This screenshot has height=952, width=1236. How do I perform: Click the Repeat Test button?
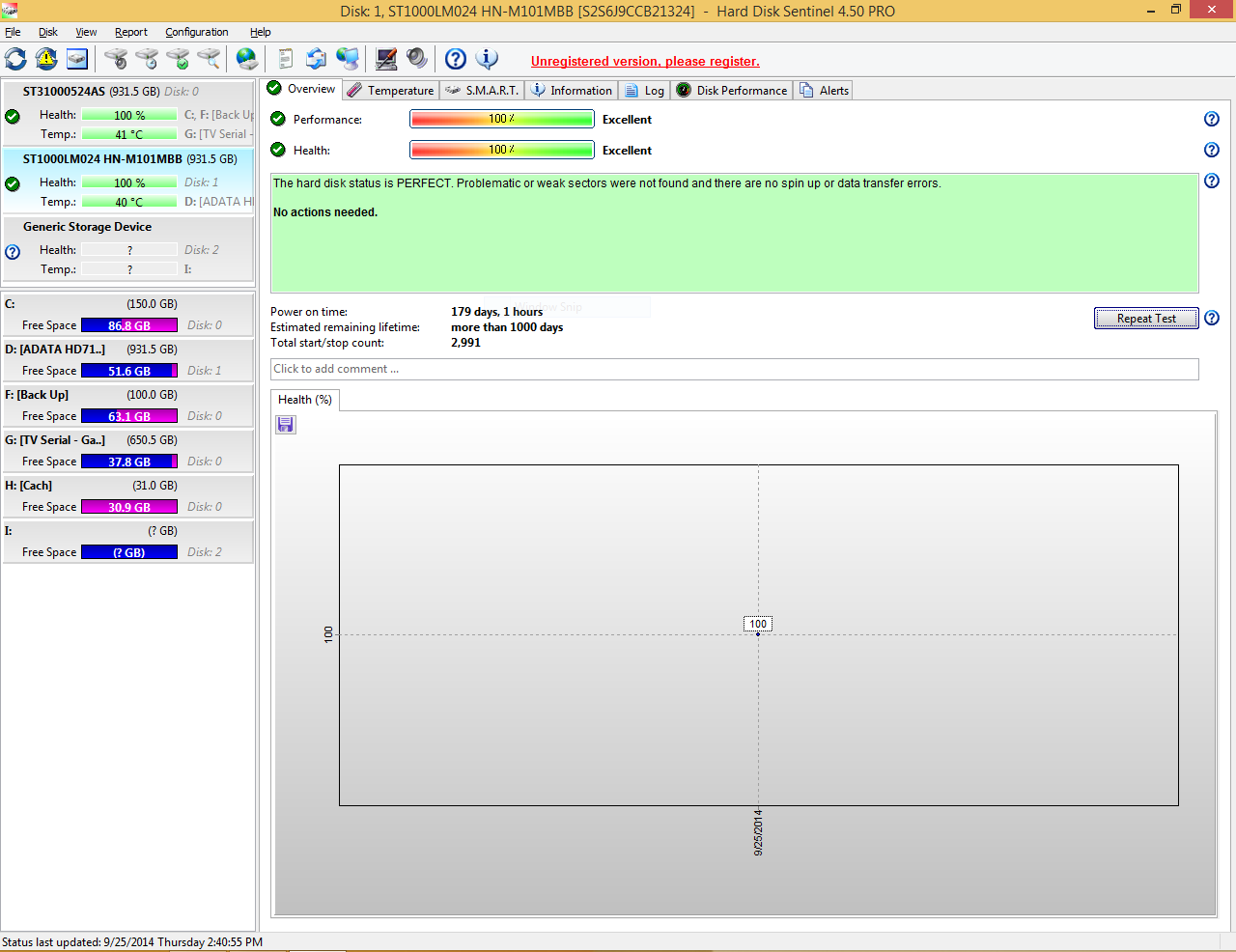click(1146, 319)
